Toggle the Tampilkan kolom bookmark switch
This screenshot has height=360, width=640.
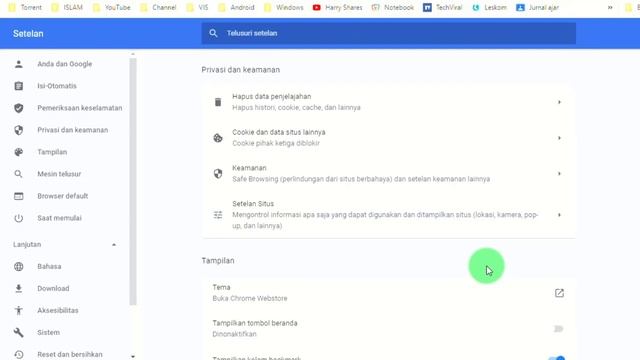[557, 358]
